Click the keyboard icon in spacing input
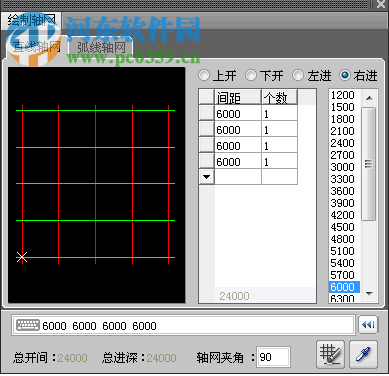This screenshot has width=389, height=376. [x=28, y=325]
